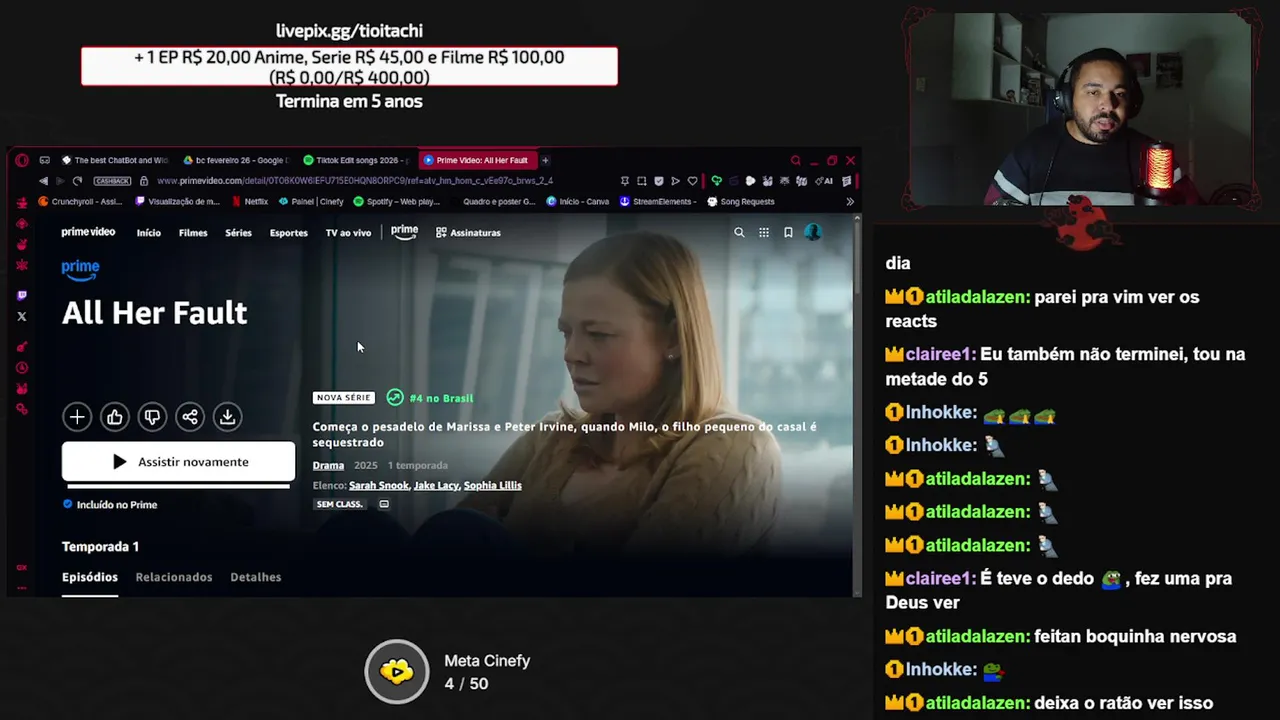Image resolution: width=1280 pixels, height=720 pixels.
Task: Open StreamElements bookmark
Action: (658, 201)
